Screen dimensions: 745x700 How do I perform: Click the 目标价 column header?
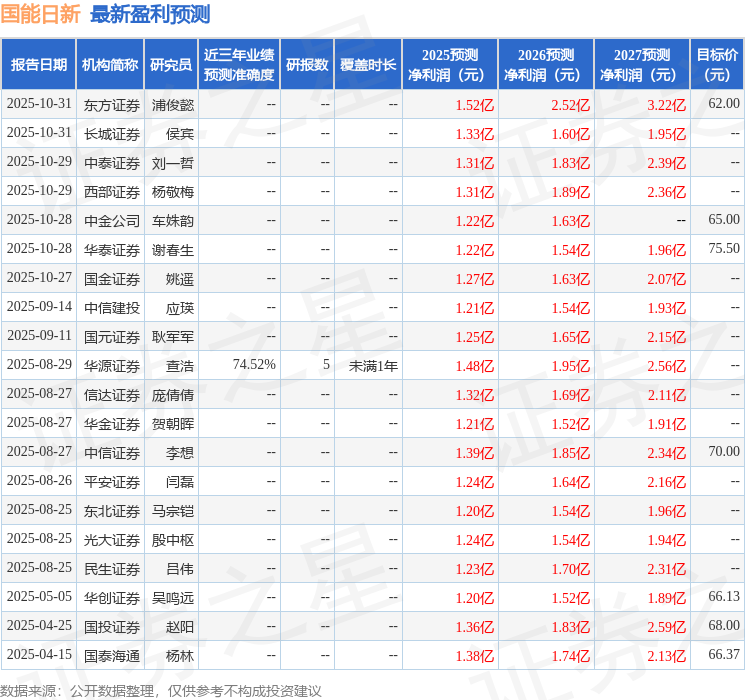pyautogui.click(x=717, y=65)
